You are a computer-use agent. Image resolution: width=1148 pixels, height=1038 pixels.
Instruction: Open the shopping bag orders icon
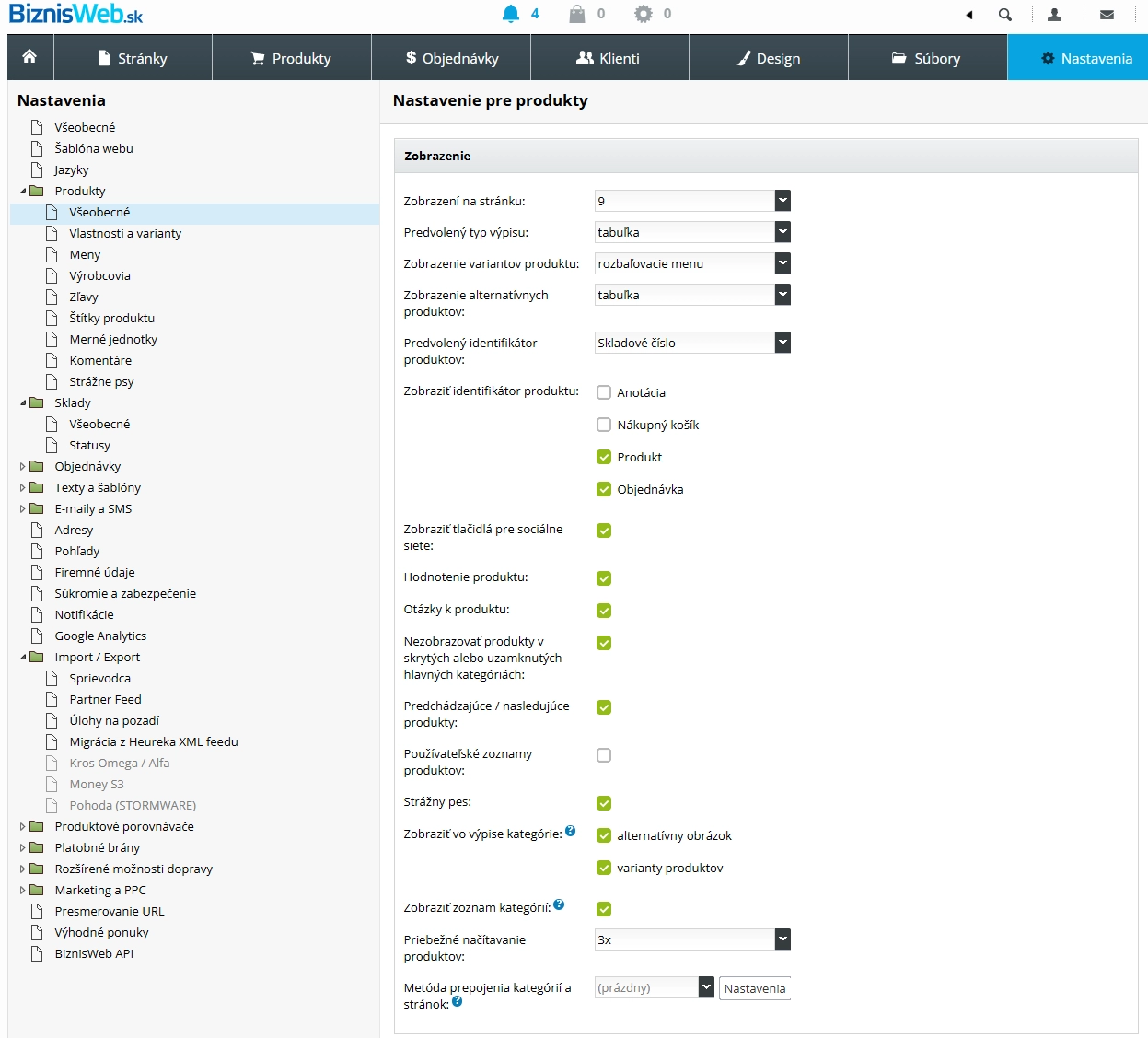click(577, 14)
